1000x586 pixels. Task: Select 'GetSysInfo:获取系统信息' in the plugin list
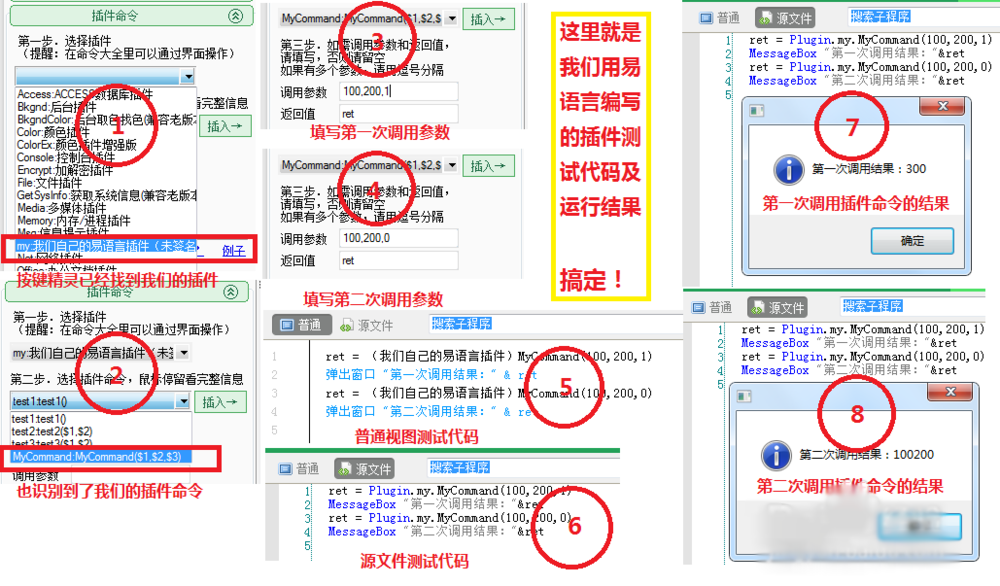[x=107, y=196]
